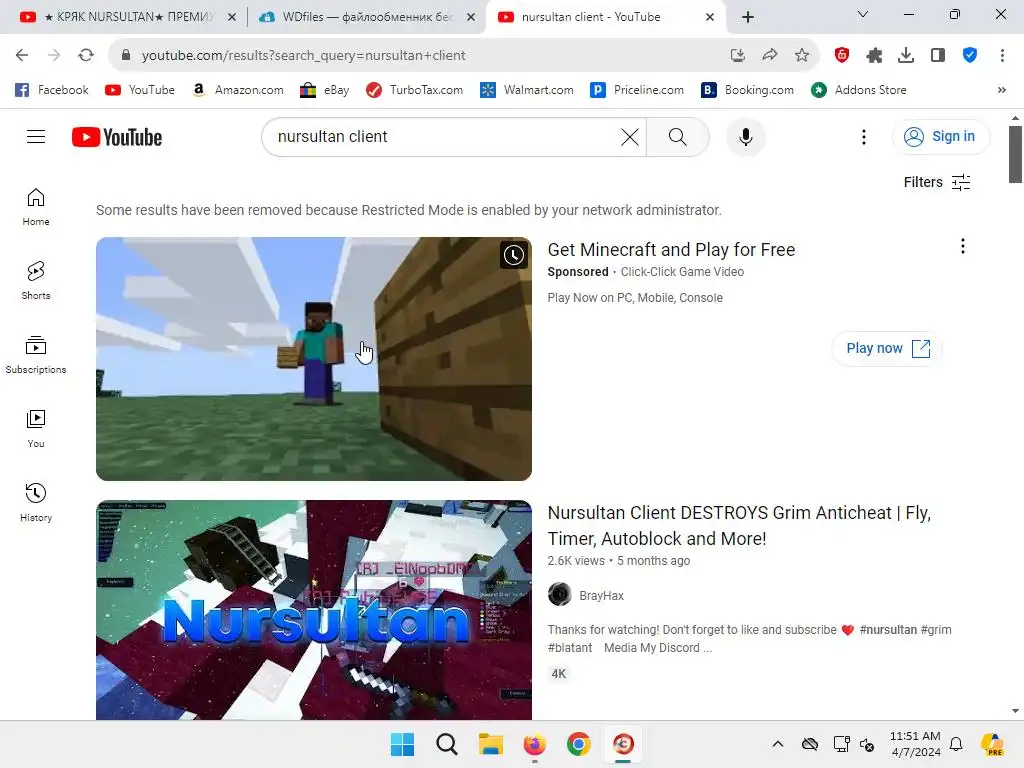The height and width of the screenshot is (768, 1024).
Task: Click the magnifier search button
Action: tap(677, 137)
